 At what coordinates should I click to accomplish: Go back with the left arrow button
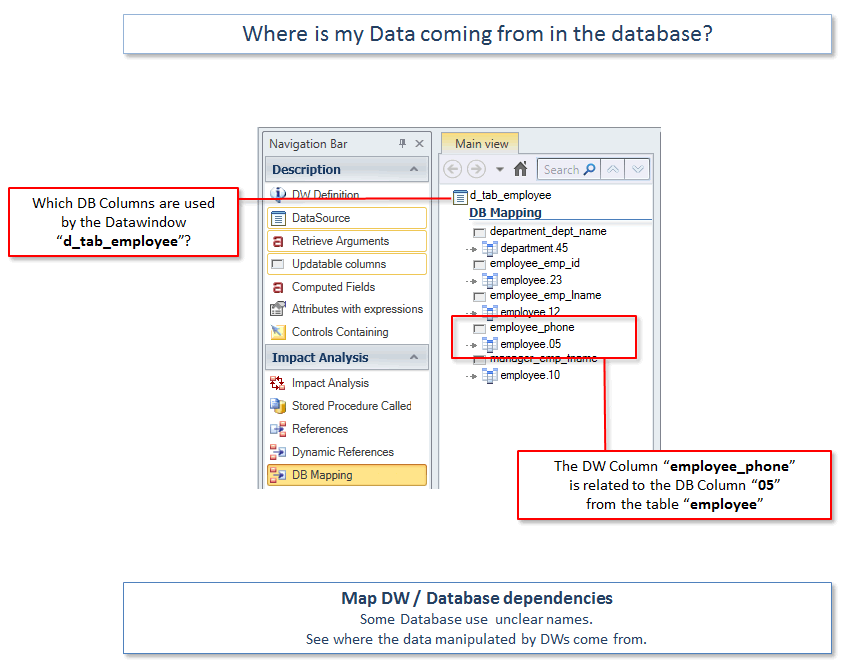[x=450, y=169]
